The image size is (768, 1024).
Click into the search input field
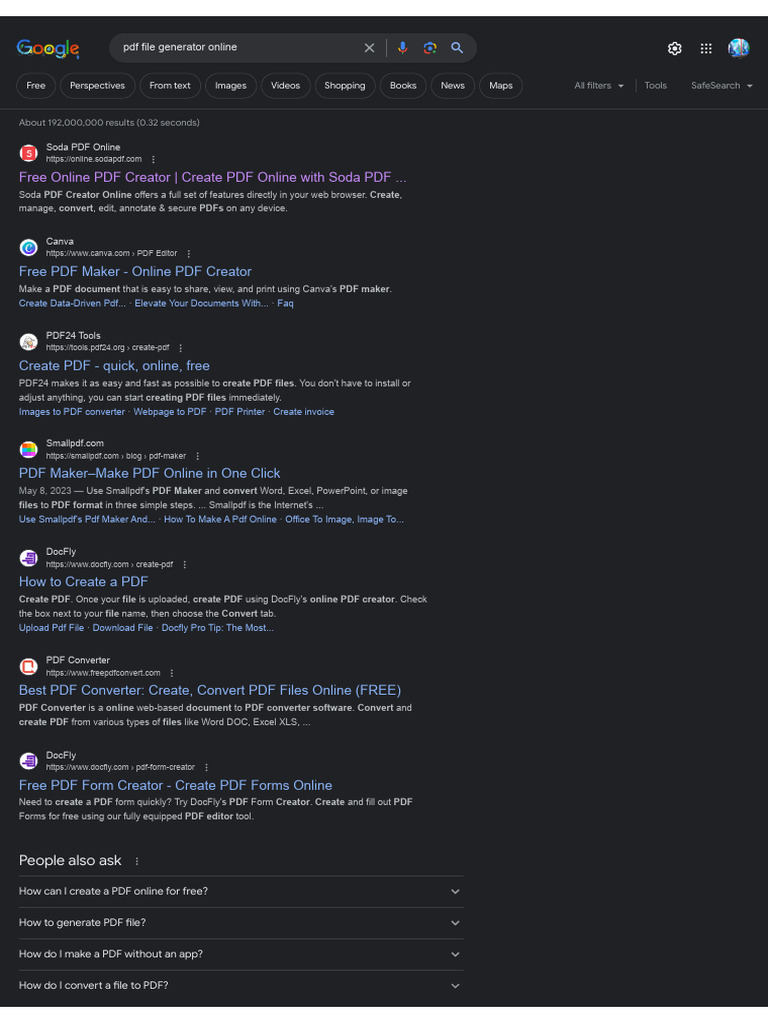point(235,48)
